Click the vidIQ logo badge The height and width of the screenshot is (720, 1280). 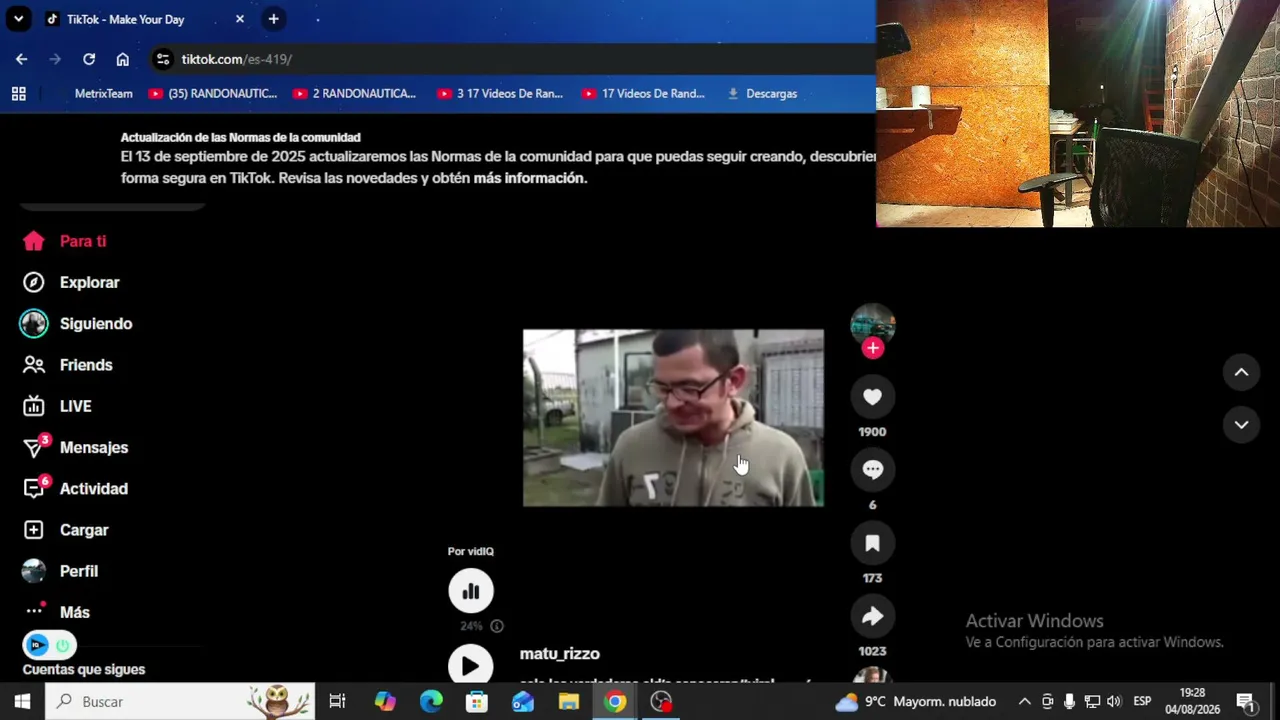pyautogui.click(x=37, y=645)
